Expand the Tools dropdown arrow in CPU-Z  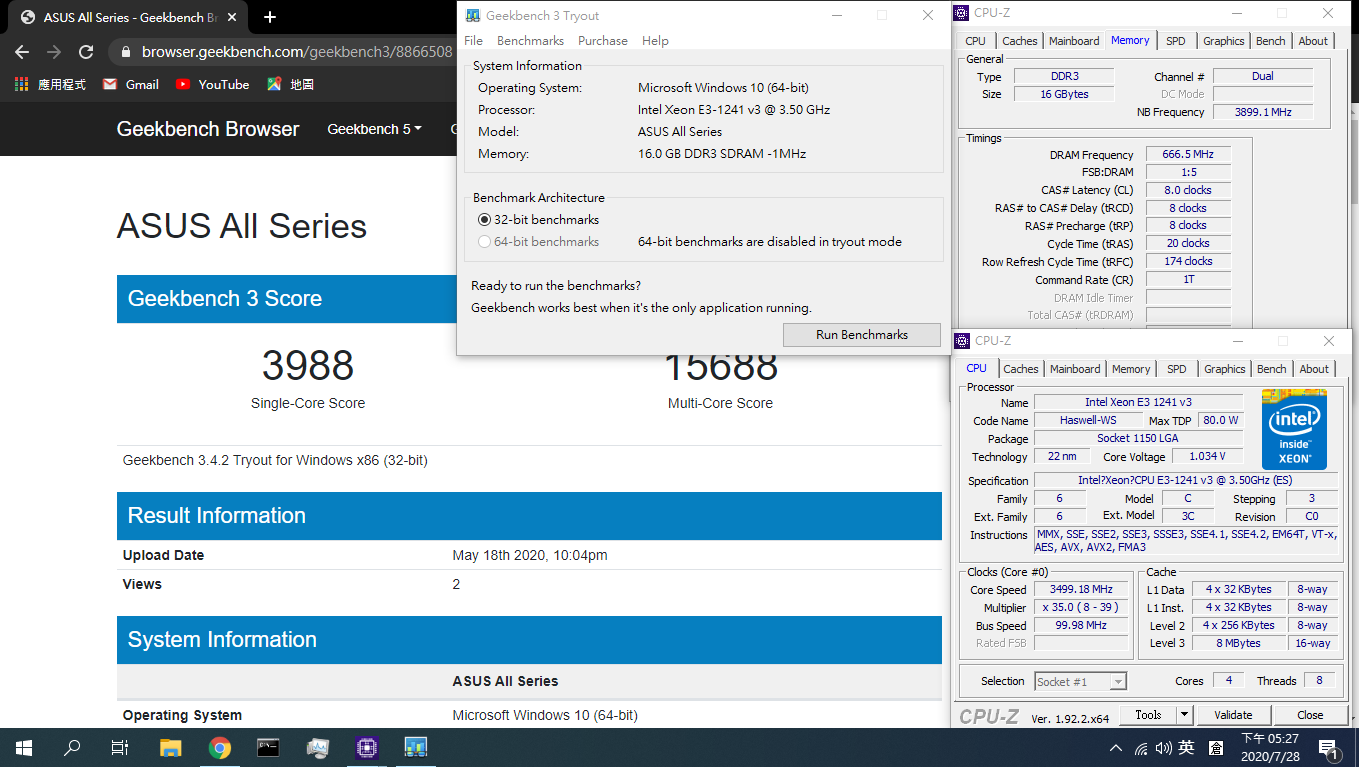click(x=1184, y=715)
